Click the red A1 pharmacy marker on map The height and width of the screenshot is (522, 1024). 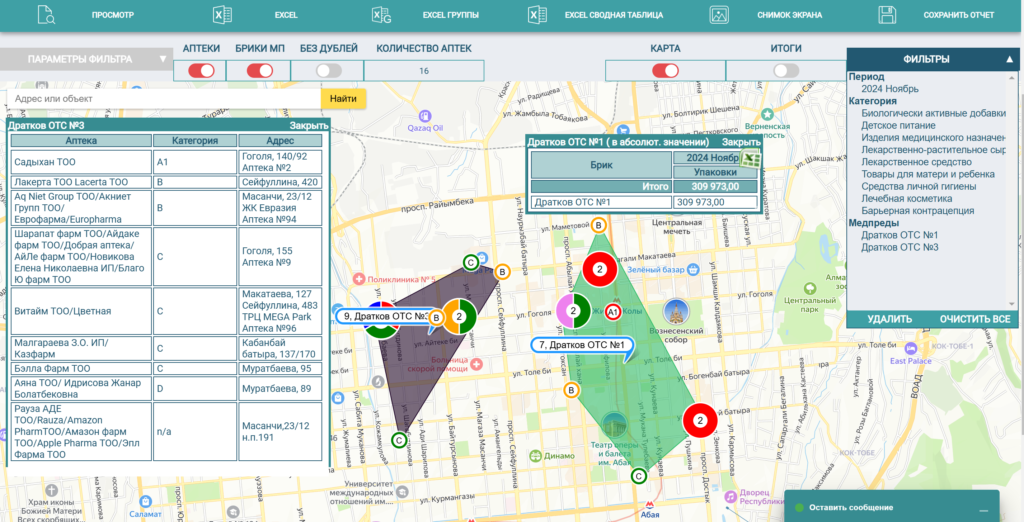[613, 313]
